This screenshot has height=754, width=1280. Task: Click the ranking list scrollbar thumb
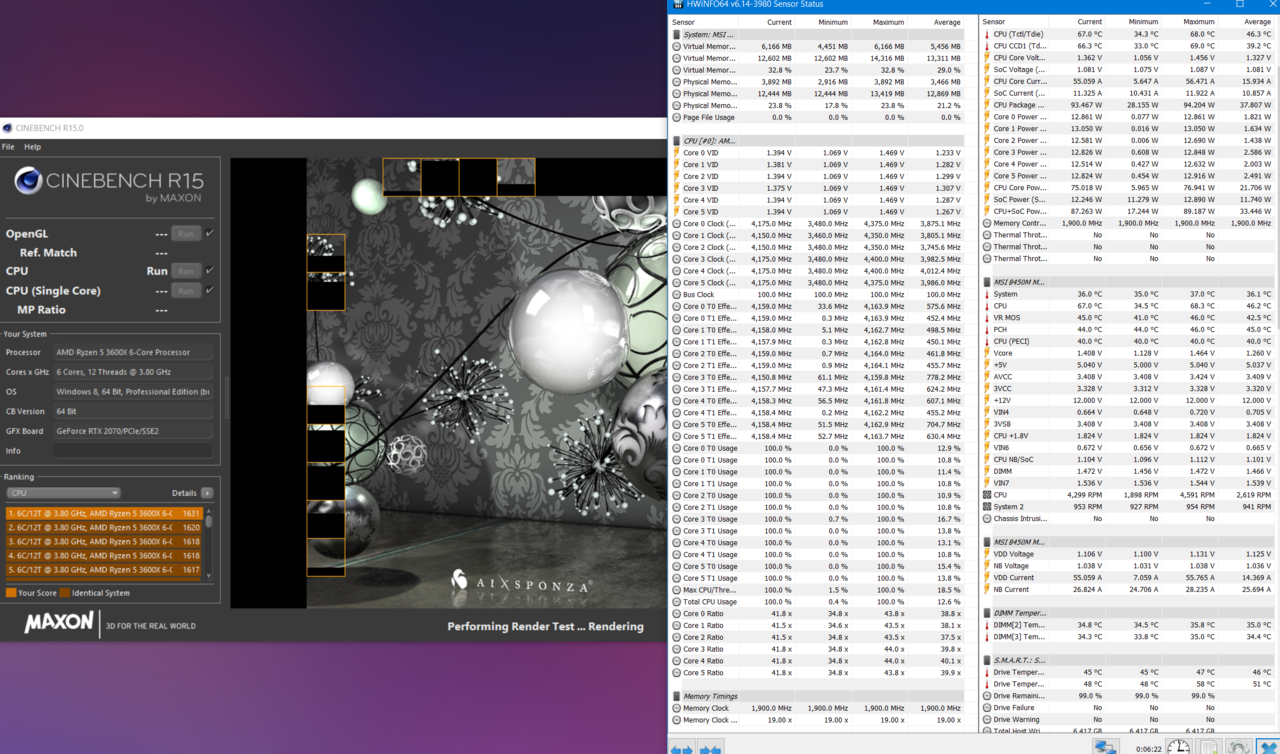pos(209,521)
